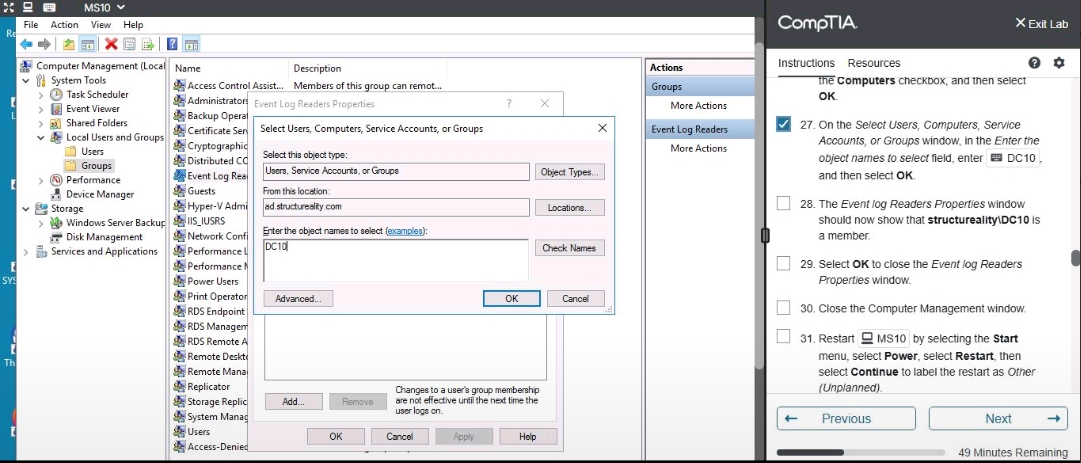This screenshot has height=463, width=1081.
Task: Click the Object Types button
Action: pos(569,172)
